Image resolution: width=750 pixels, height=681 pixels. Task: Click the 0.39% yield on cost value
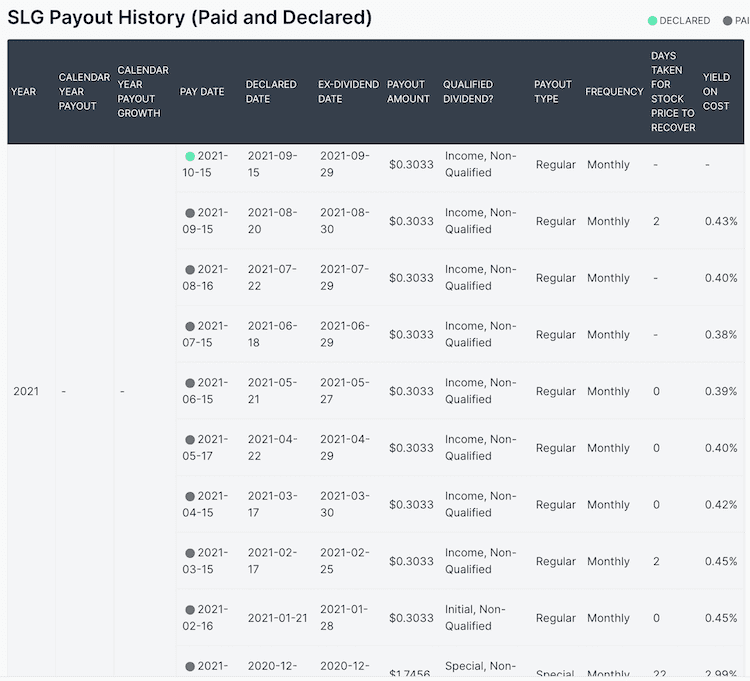pos(721,391)
